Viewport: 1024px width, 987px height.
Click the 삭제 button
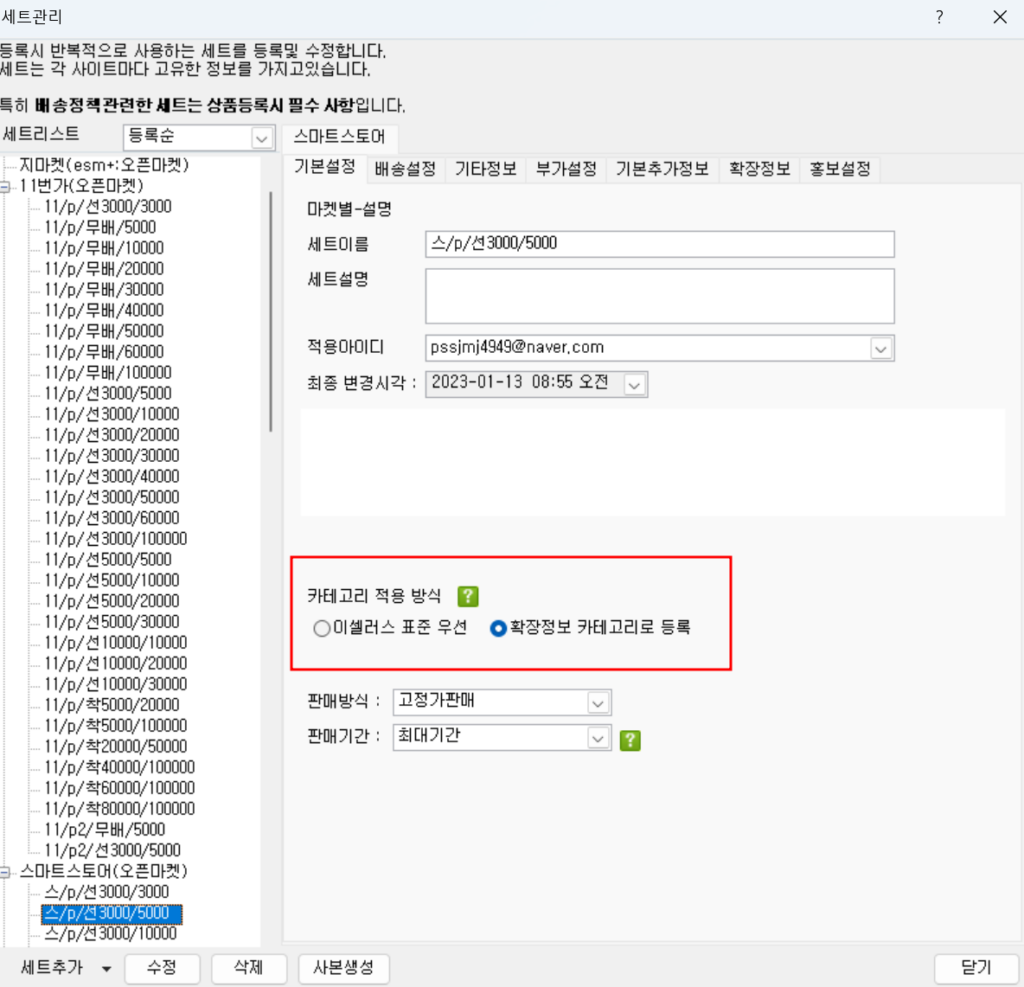(248, 967)
